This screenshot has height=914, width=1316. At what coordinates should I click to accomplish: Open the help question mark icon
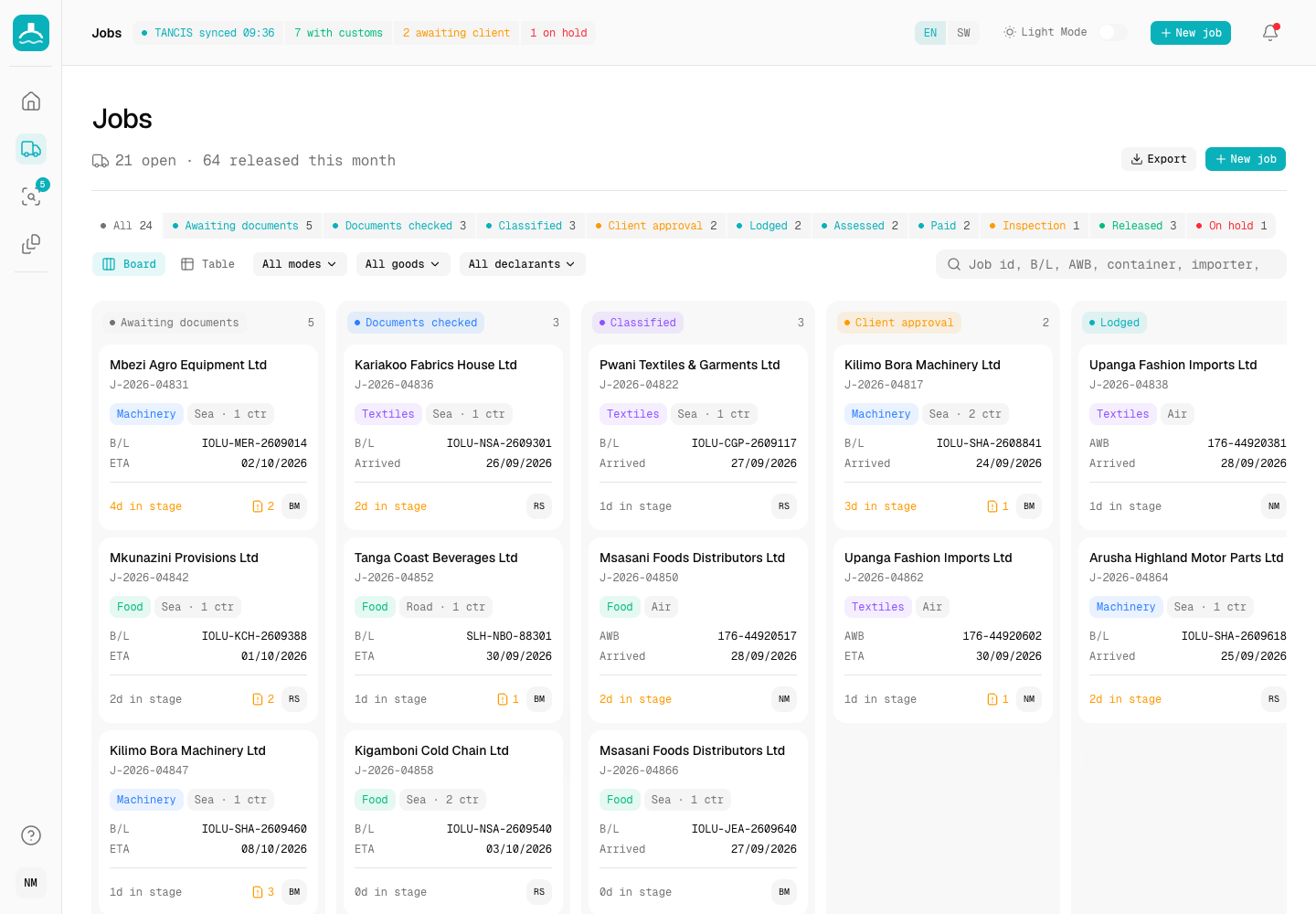coord(31,835)
